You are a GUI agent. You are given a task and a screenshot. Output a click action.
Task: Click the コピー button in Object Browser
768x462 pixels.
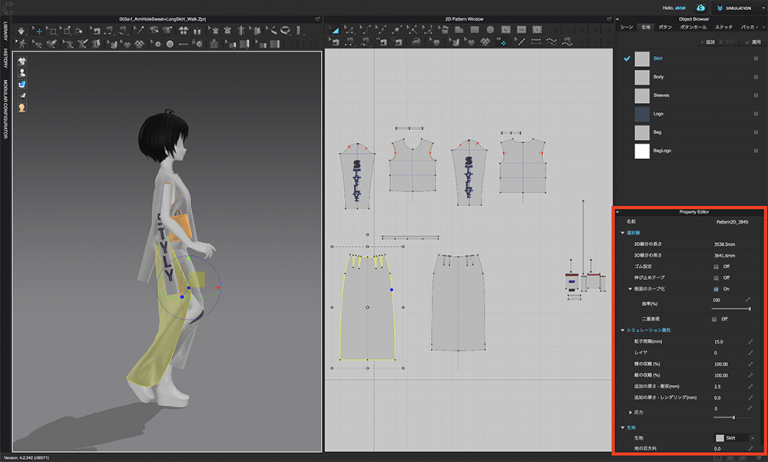click(x=728, y=42)
